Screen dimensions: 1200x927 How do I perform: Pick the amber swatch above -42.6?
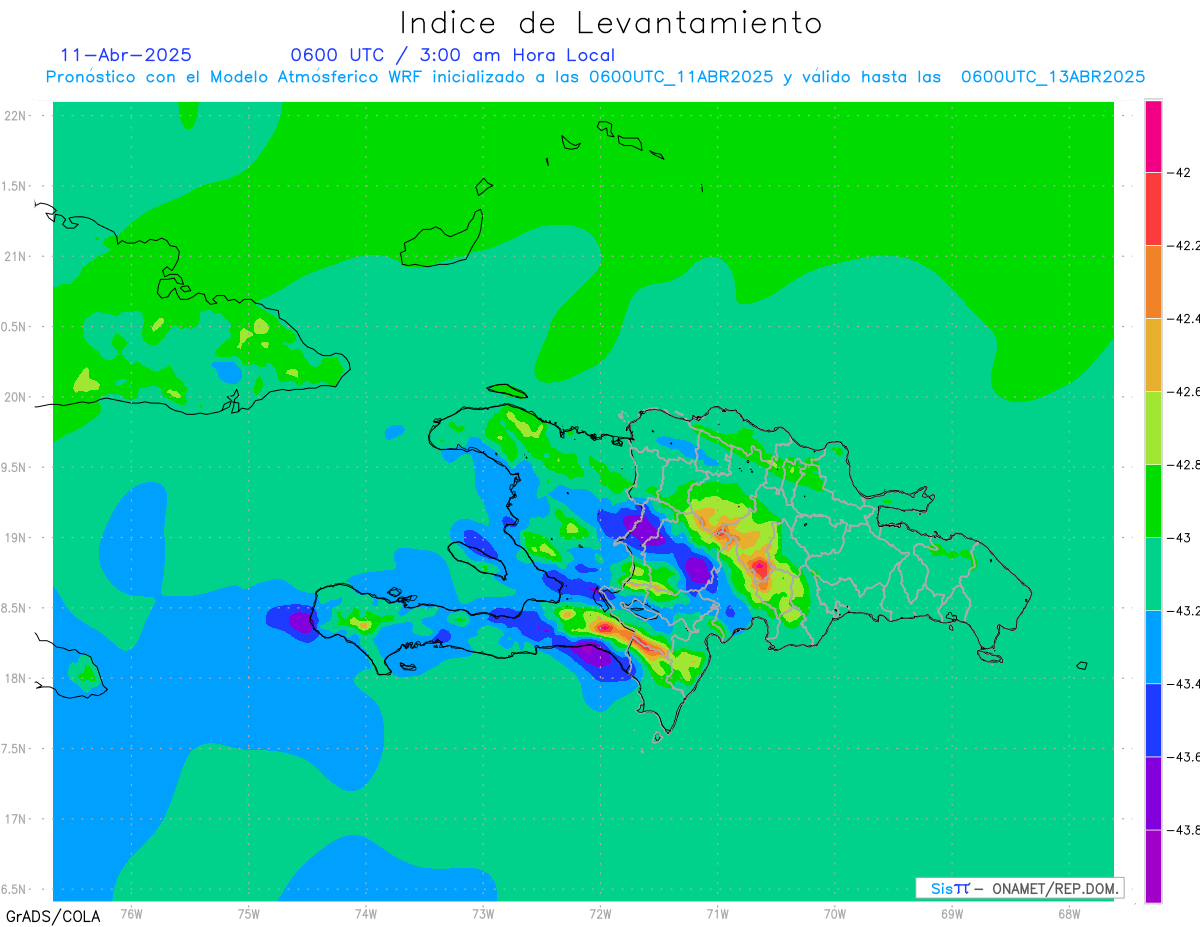(1153, 355)
